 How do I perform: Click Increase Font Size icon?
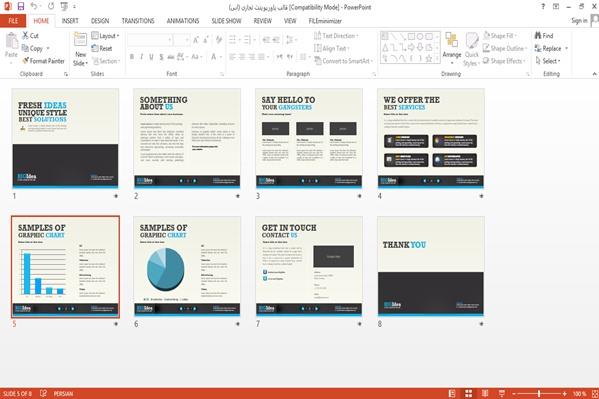(x=196, y=40)
